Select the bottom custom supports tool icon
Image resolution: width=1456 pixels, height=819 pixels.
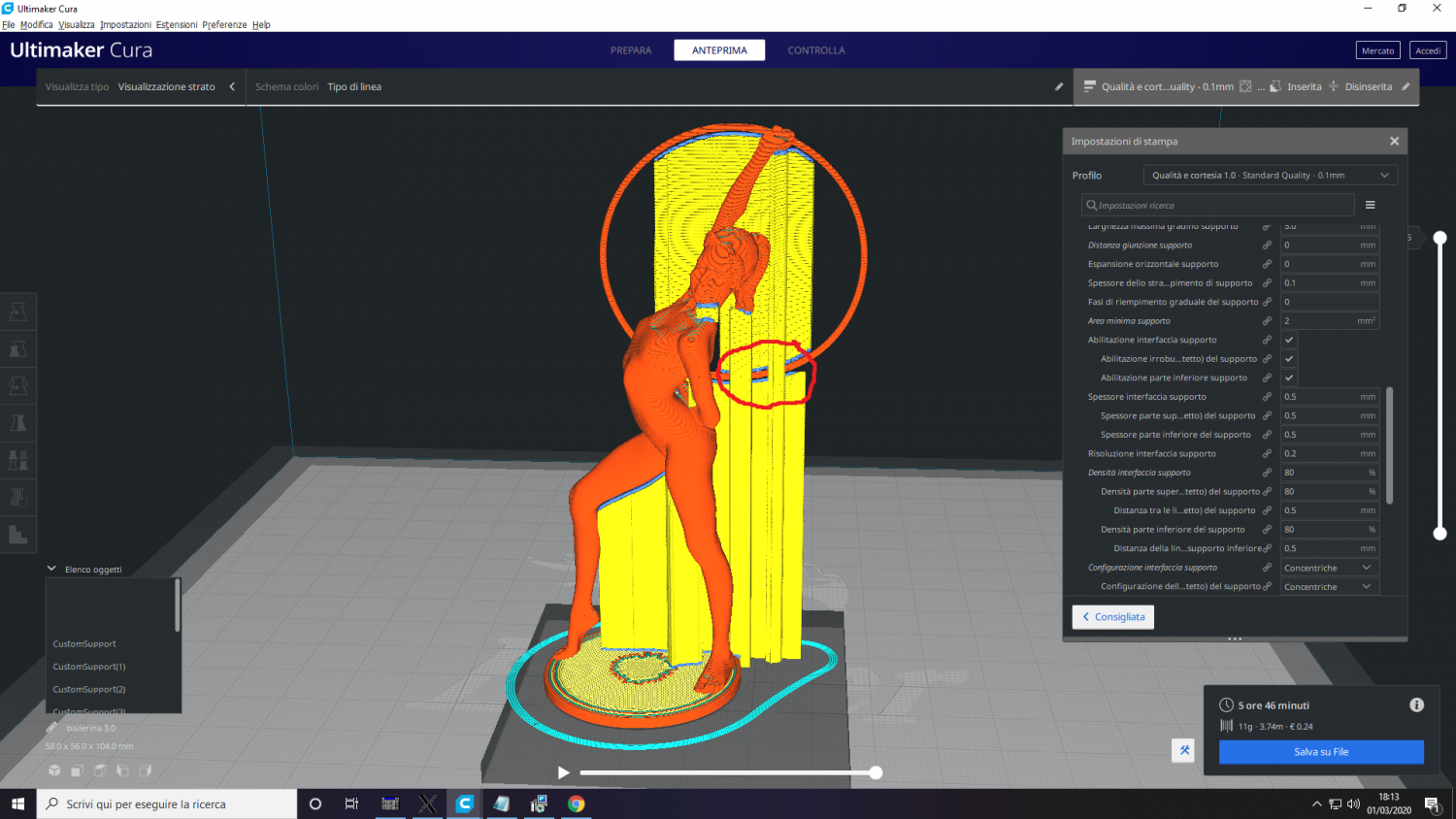[x=17, y=534]
